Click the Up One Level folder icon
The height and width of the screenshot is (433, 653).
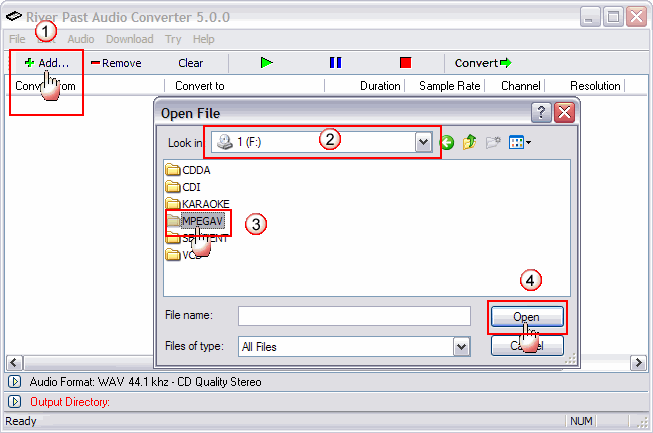click(x=469, y=142)
